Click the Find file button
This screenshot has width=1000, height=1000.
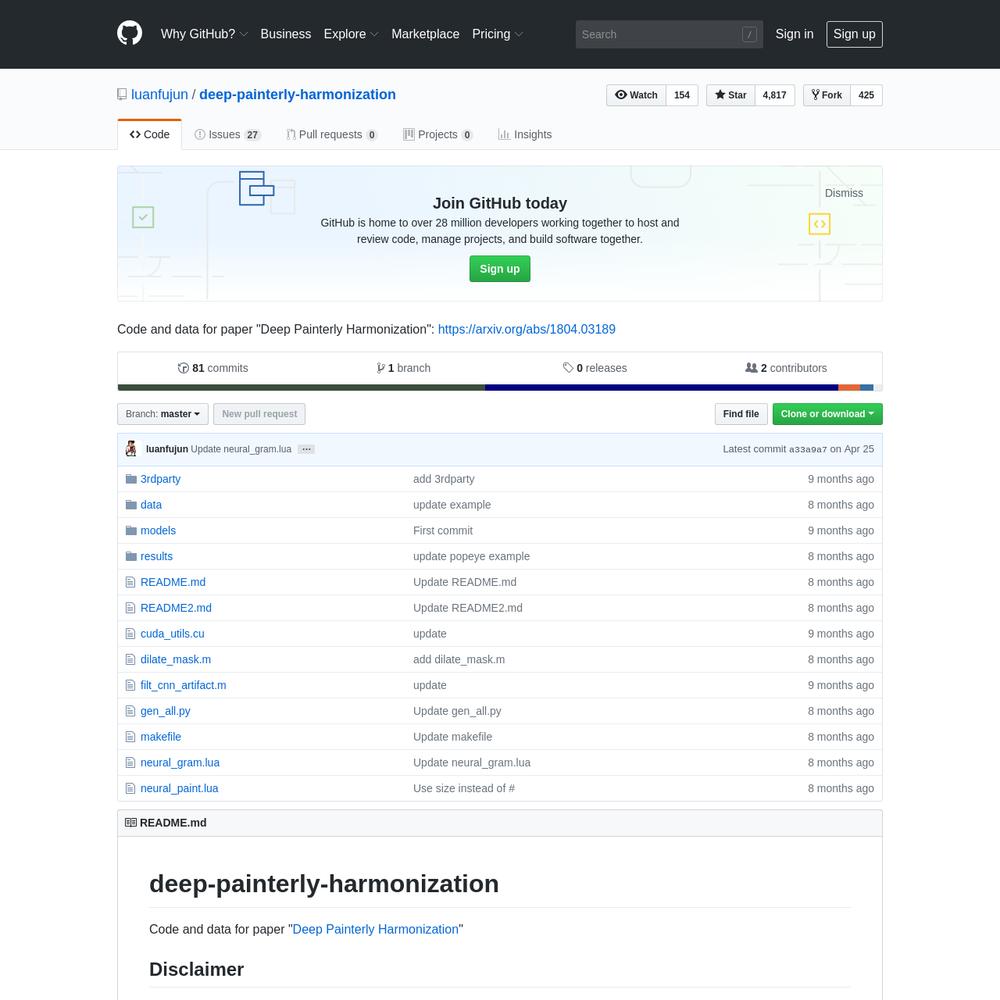point(740,414)
